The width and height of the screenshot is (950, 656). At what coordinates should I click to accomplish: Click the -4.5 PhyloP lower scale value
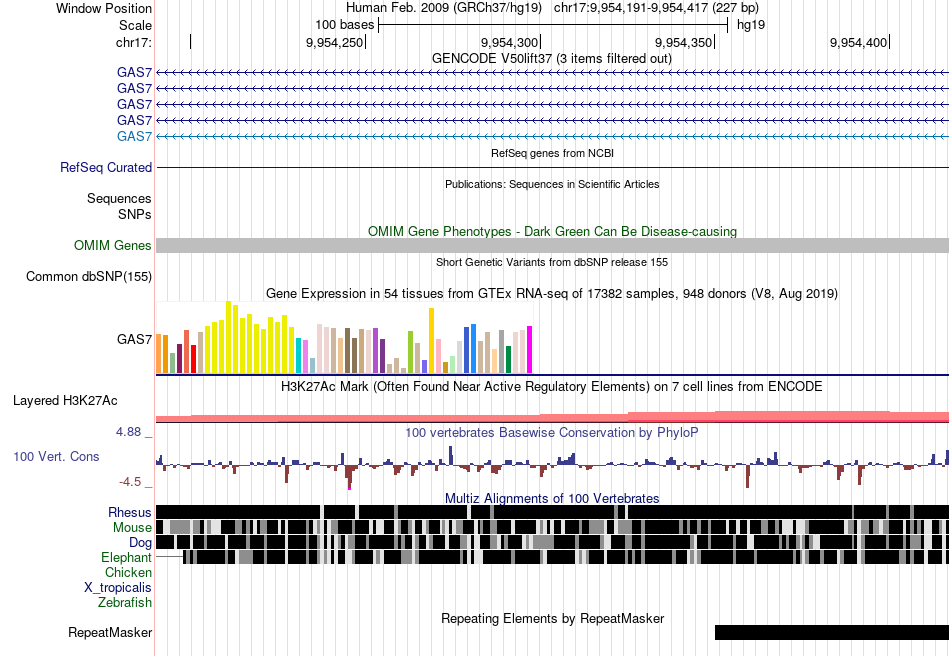tap(130, 482)
